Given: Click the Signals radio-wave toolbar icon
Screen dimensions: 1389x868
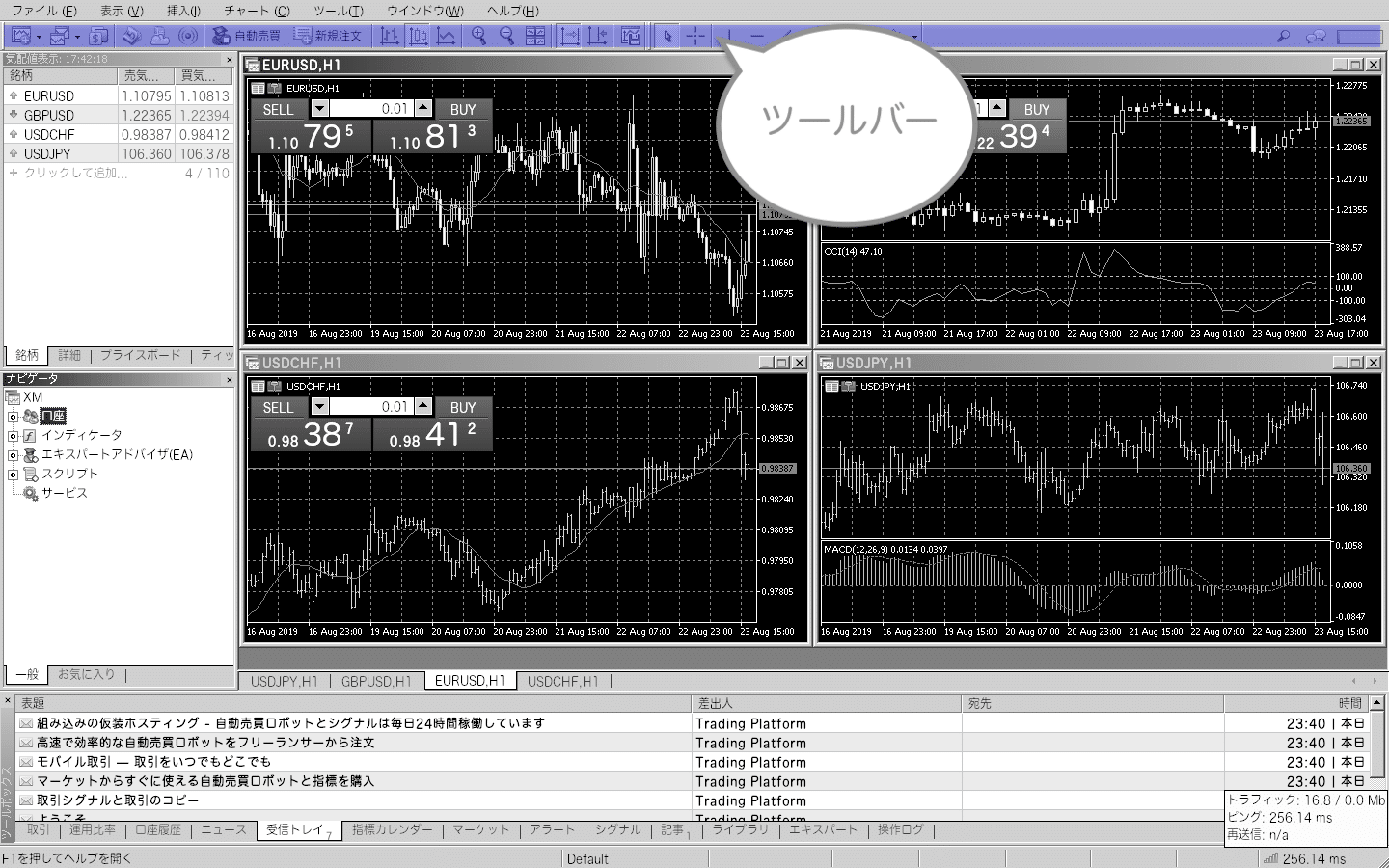Looking at the screenshot, I should coord(189,36).
